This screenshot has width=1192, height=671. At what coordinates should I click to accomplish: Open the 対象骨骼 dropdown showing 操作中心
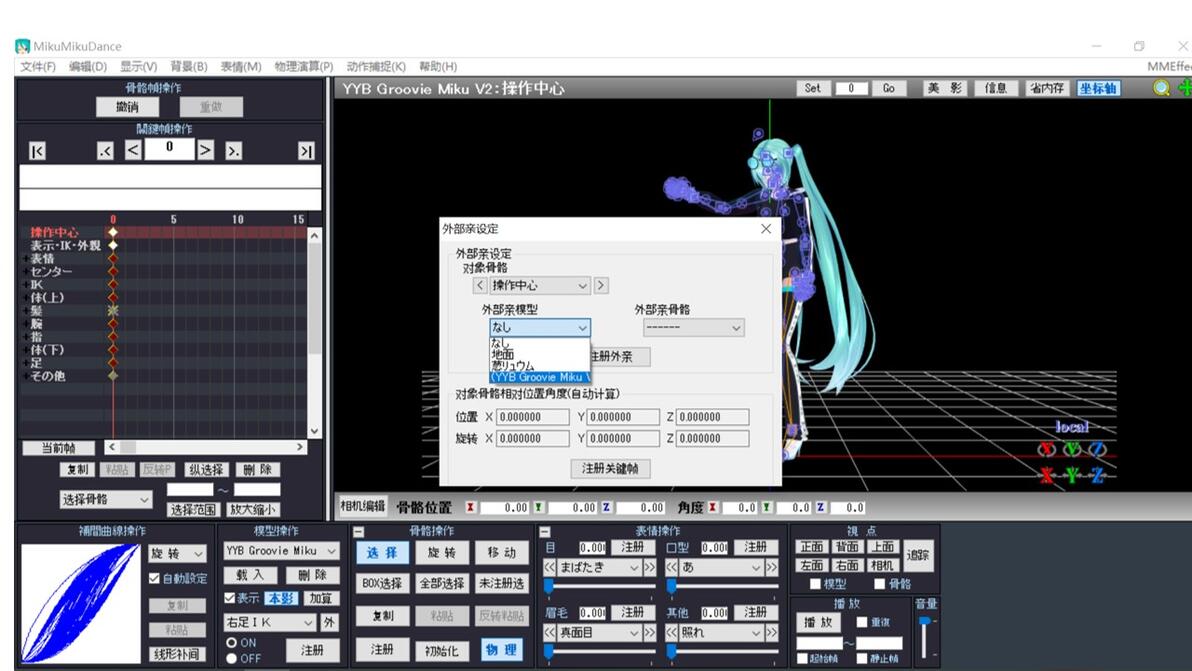539,285
